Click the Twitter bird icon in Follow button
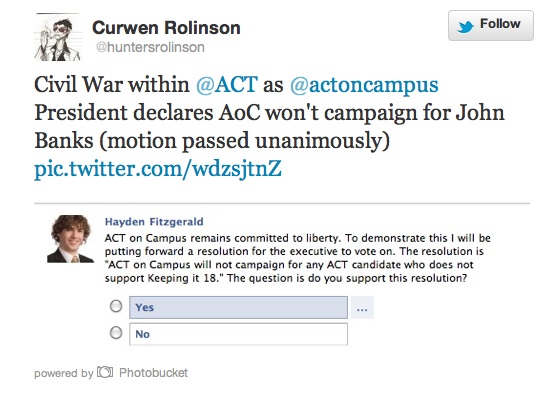This screenshot has width=553, height=399. click(x=466, y=26)
